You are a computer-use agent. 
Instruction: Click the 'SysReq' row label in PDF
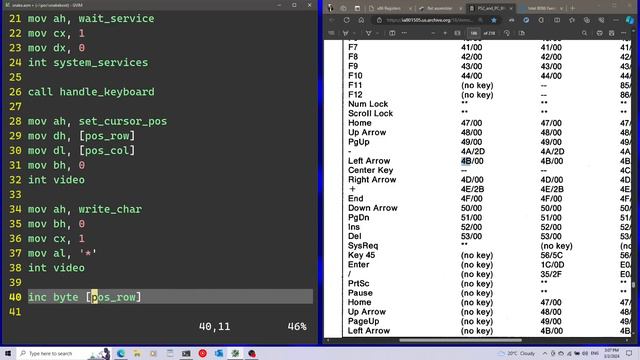pyautogui.click(x=363, y=246)
